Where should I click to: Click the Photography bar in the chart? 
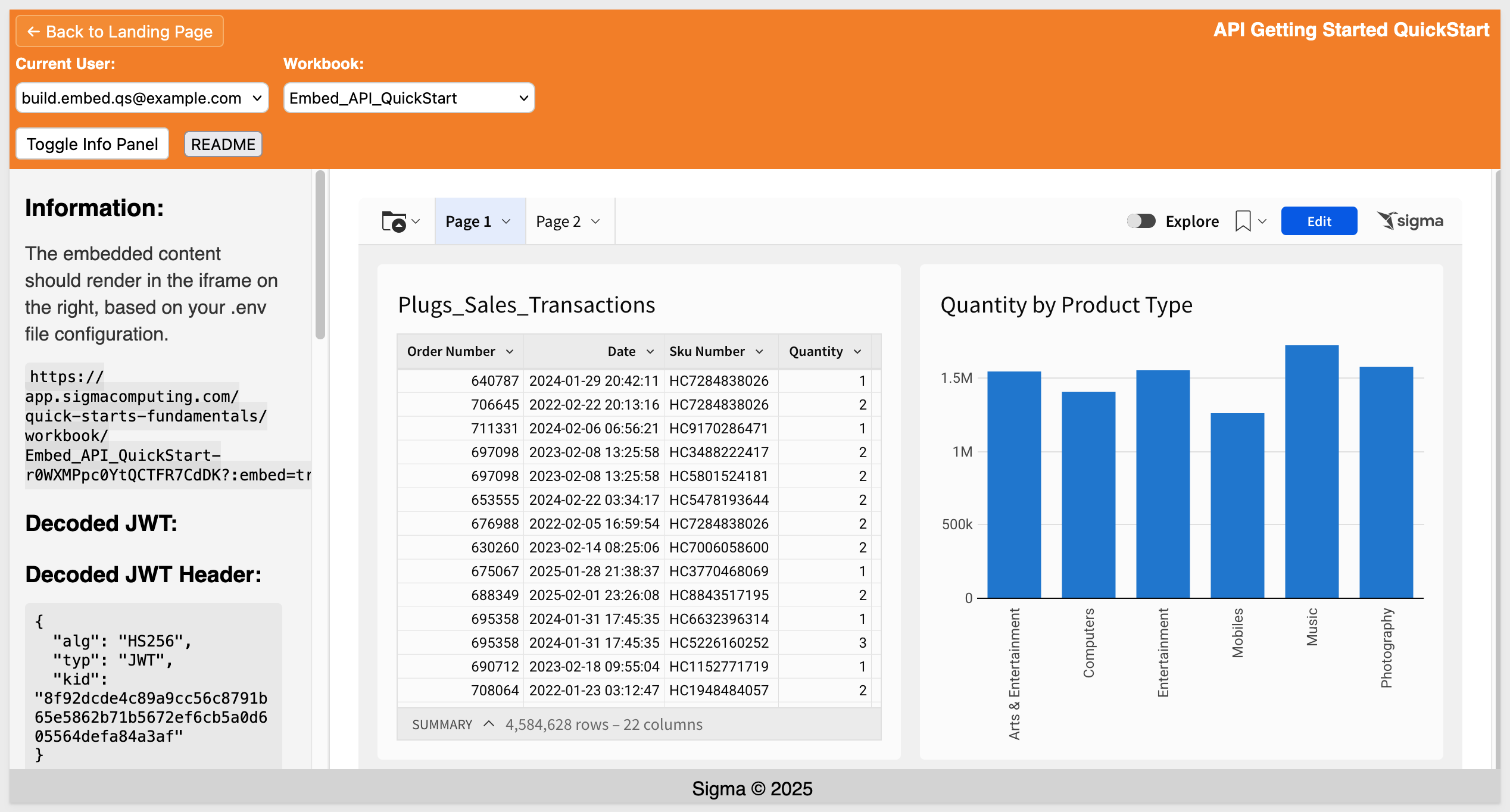pyautogui.click(x=1386, y=482)
